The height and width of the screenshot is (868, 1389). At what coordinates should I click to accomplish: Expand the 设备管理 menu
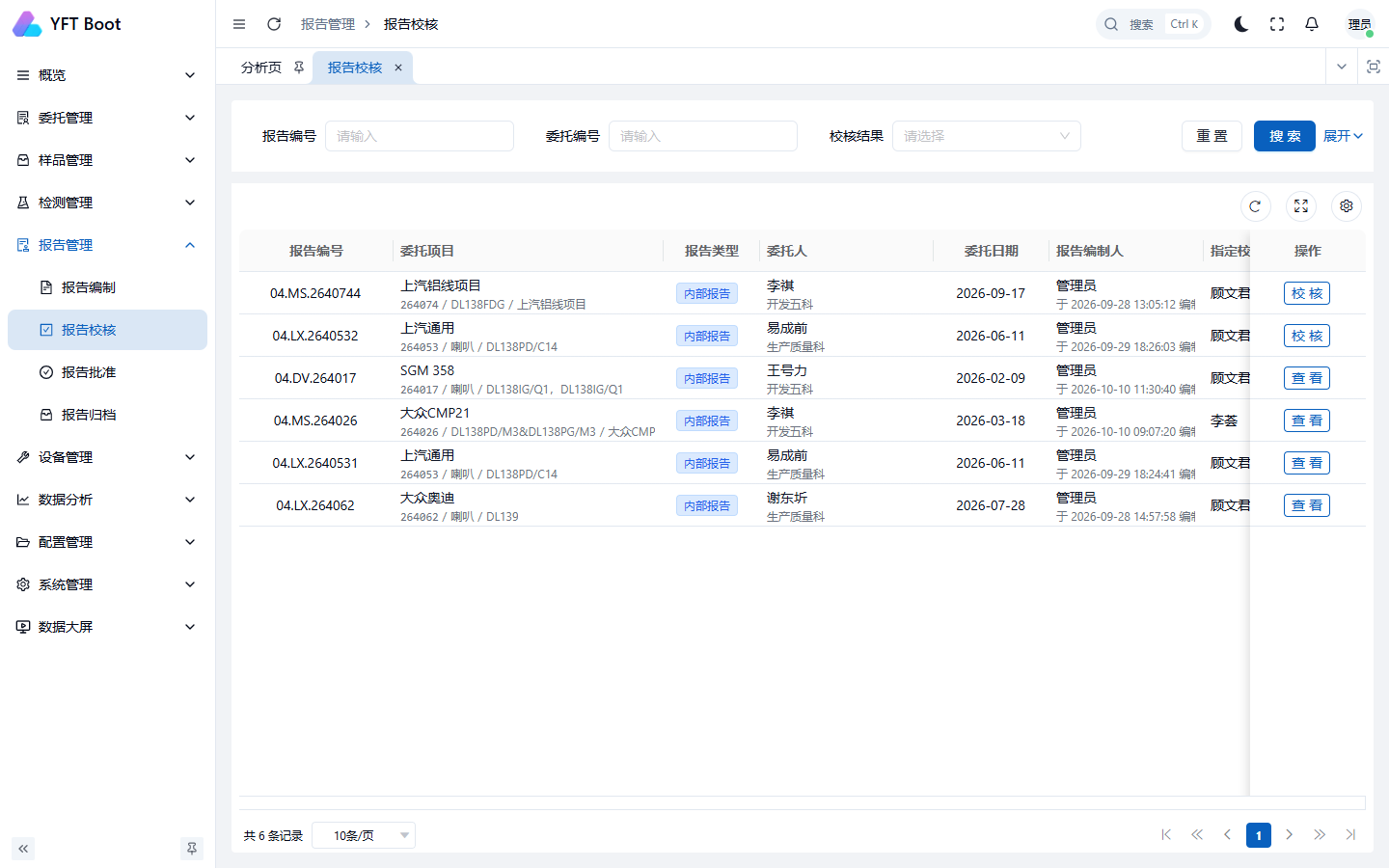(107, 457)
